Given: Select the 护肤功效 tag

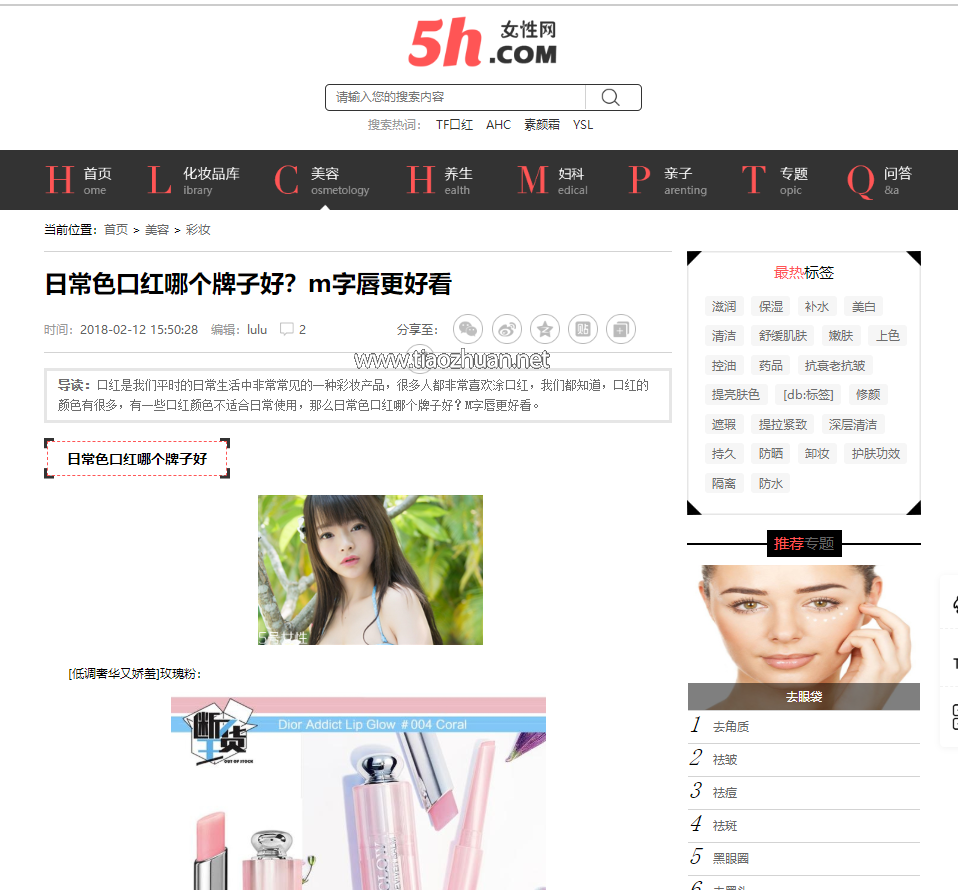Looking at the screenshot, I should [x=876, y=454].
